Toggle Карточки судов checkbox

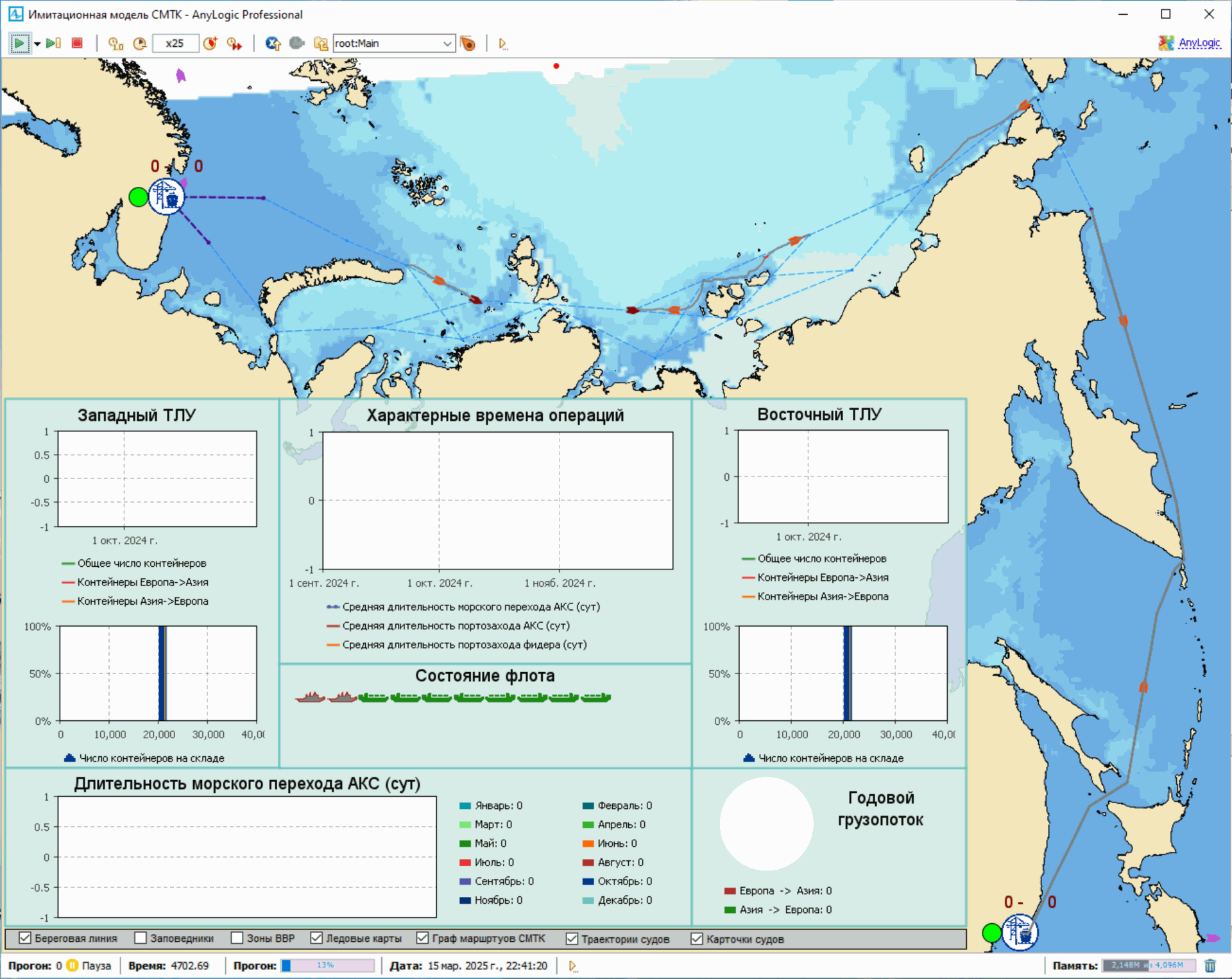click(697, 939)
